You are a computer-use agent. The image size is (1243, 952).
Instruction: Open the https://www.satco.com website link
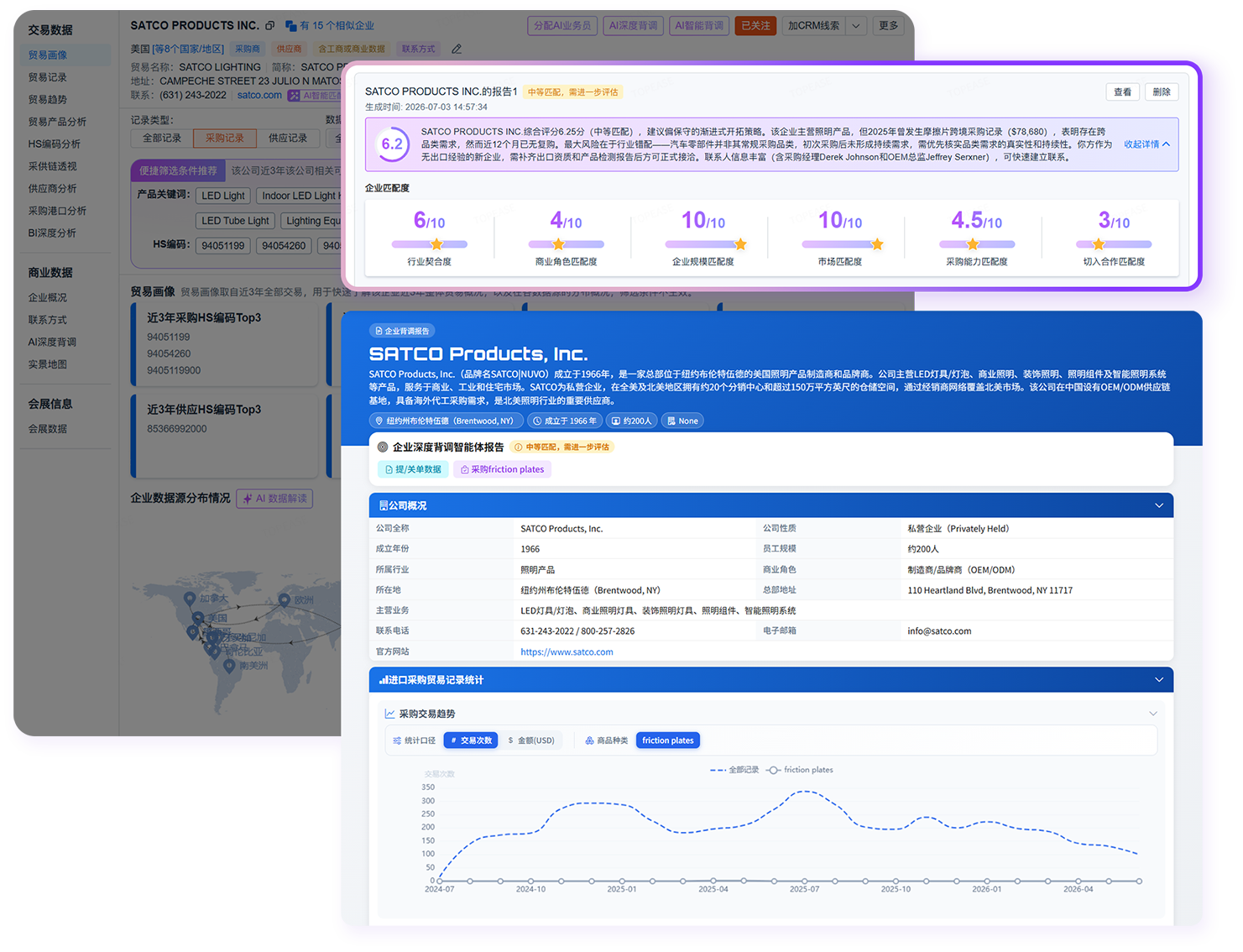coord(567,652)
